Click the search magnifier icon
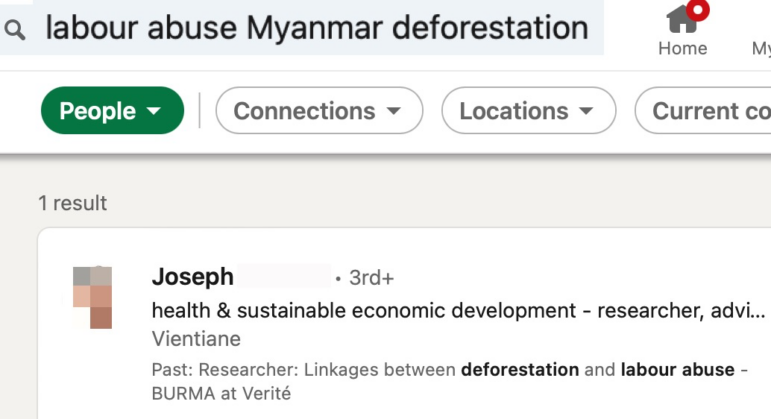Viewport: 771px width, 419px height. [x=15, y=30]
